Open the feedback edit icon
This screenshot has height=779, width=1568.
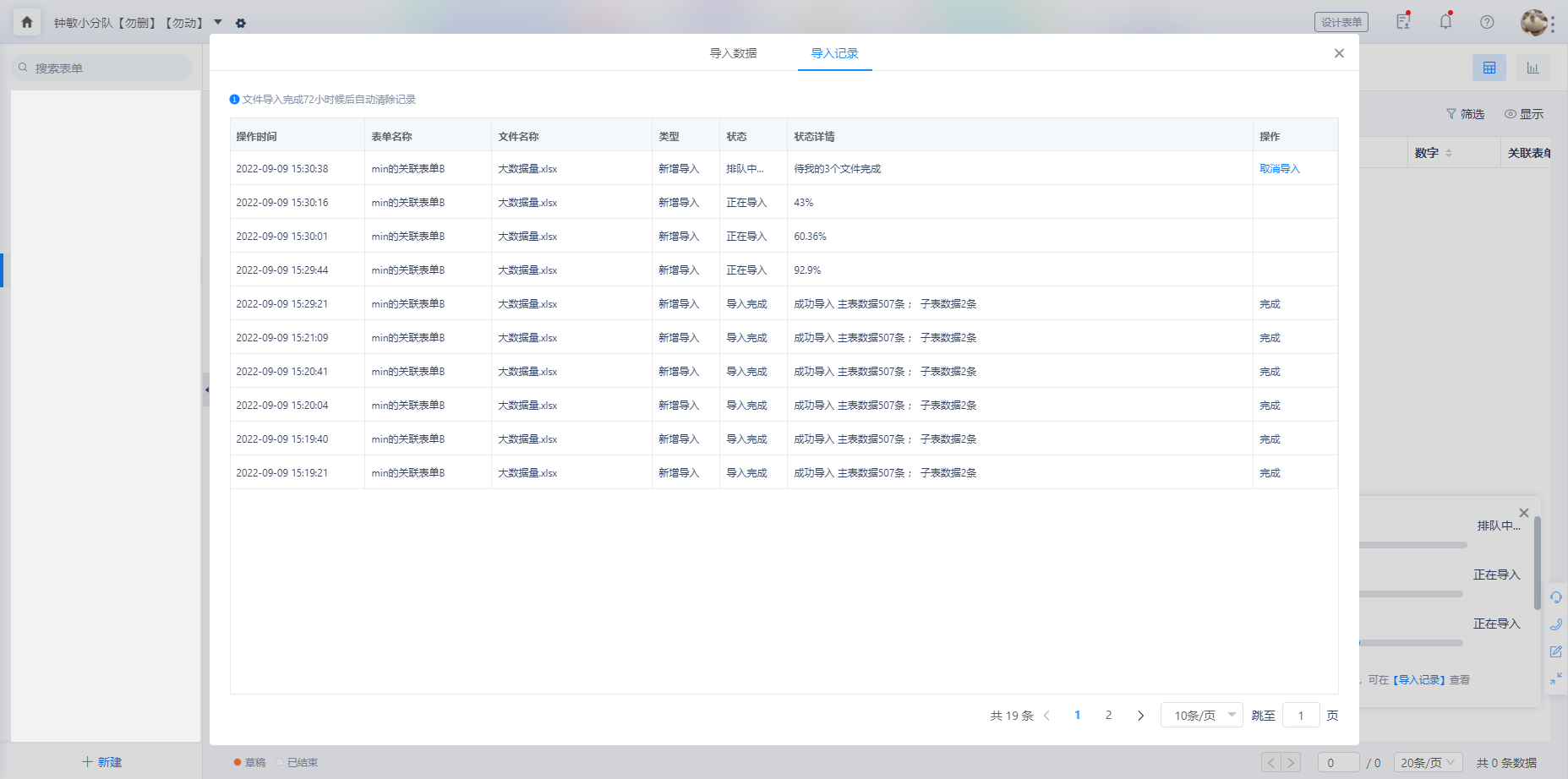[x=1556, y=651]
